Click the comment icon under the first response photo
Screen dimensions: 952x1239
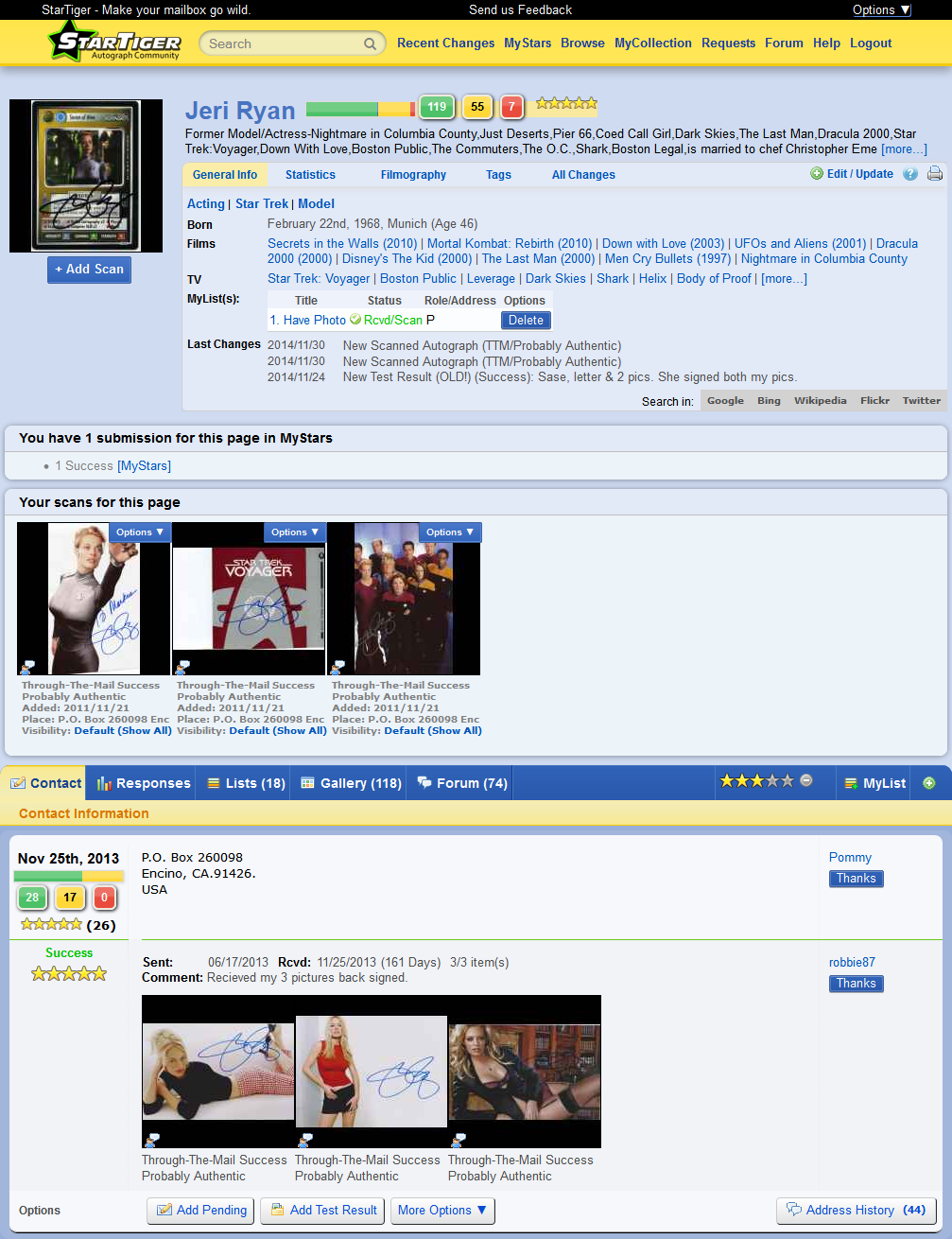tap(151, 1141)
